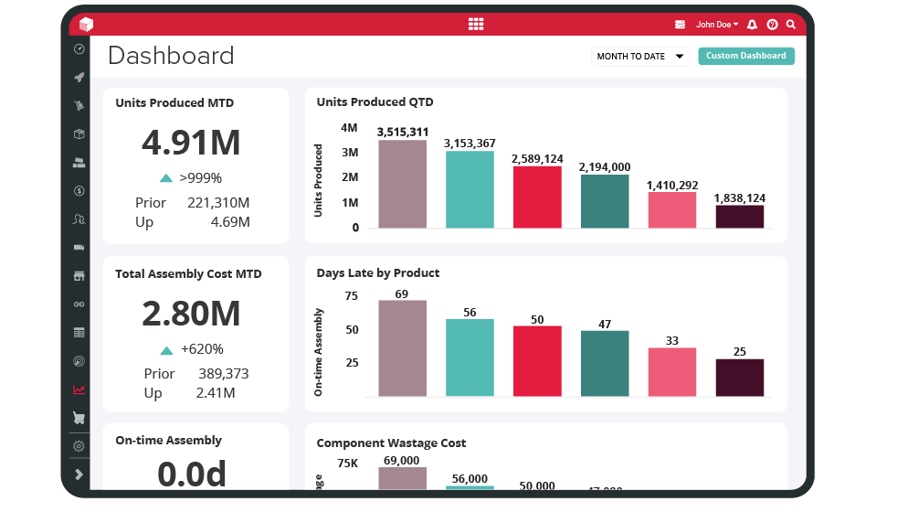
Task: Open the storefront icon sidebar item
Action: click(x=79, y=276)
